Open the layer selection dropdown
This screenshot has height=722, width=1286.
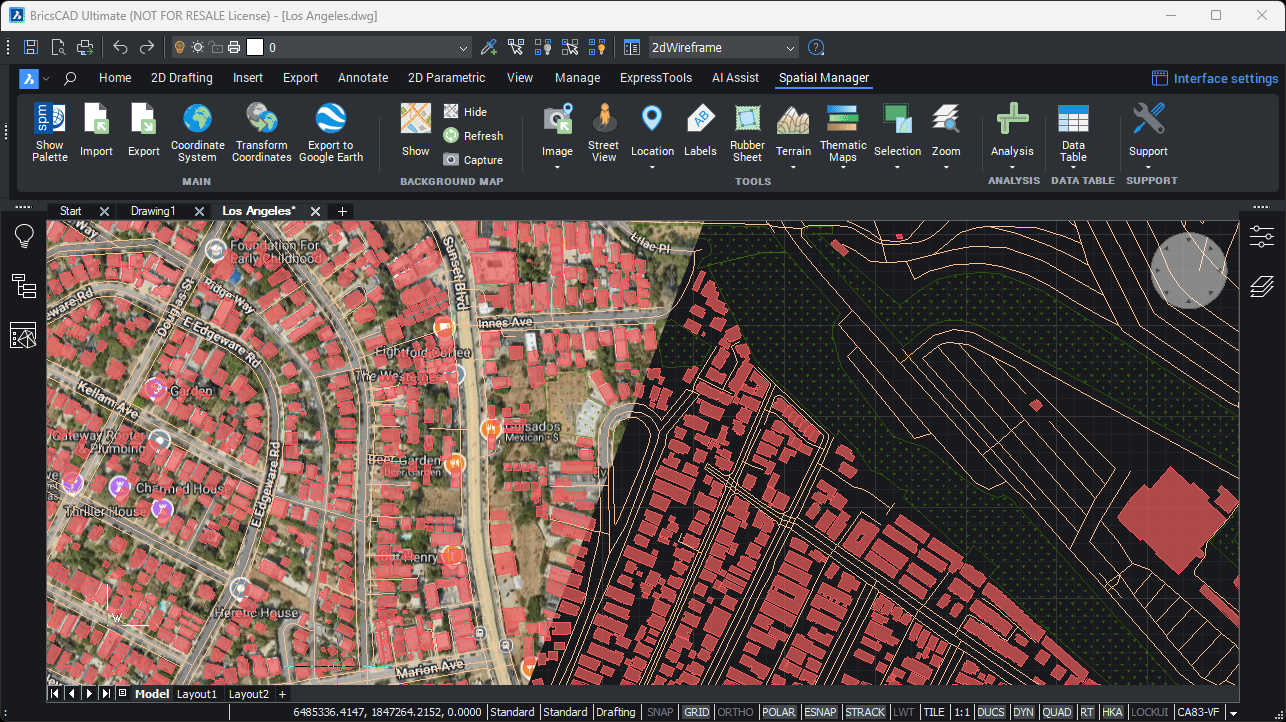(x=463, y=47)
